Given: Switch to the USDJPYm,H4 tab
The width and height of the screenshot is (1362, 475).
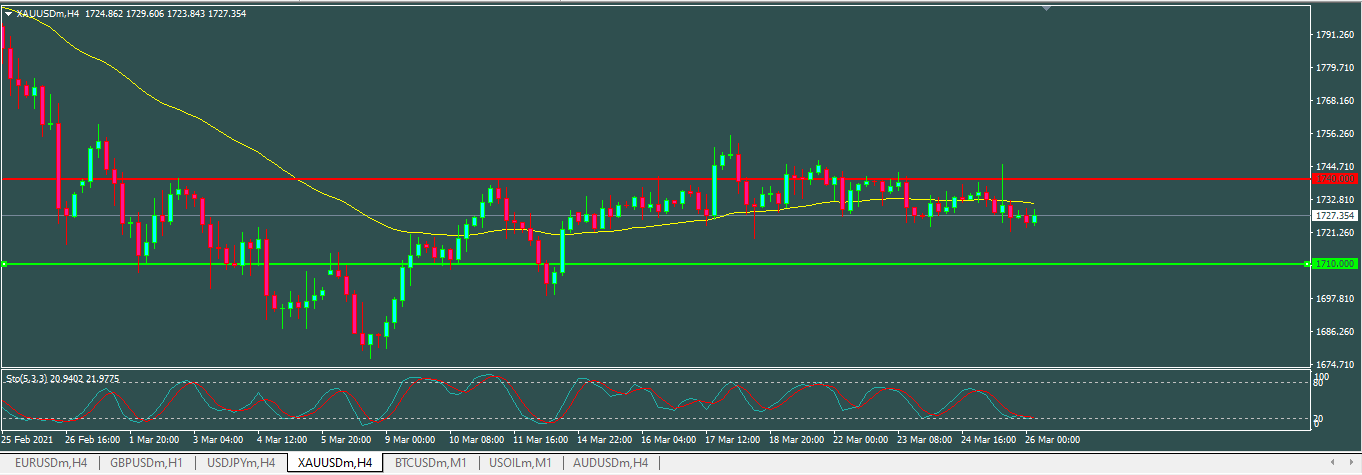Looking at the screenshot, I should tap(241, 463).
